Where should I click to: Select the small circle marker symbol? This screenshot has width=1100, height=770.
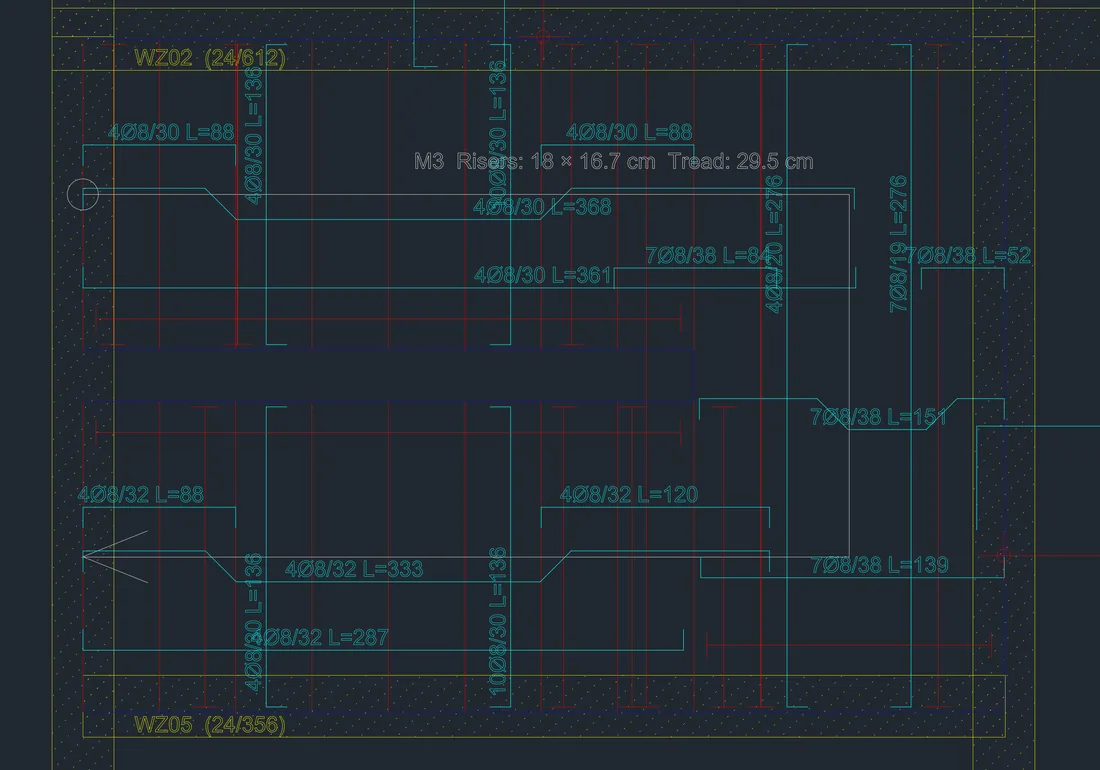pyautogui.click(x=83, y=194)
